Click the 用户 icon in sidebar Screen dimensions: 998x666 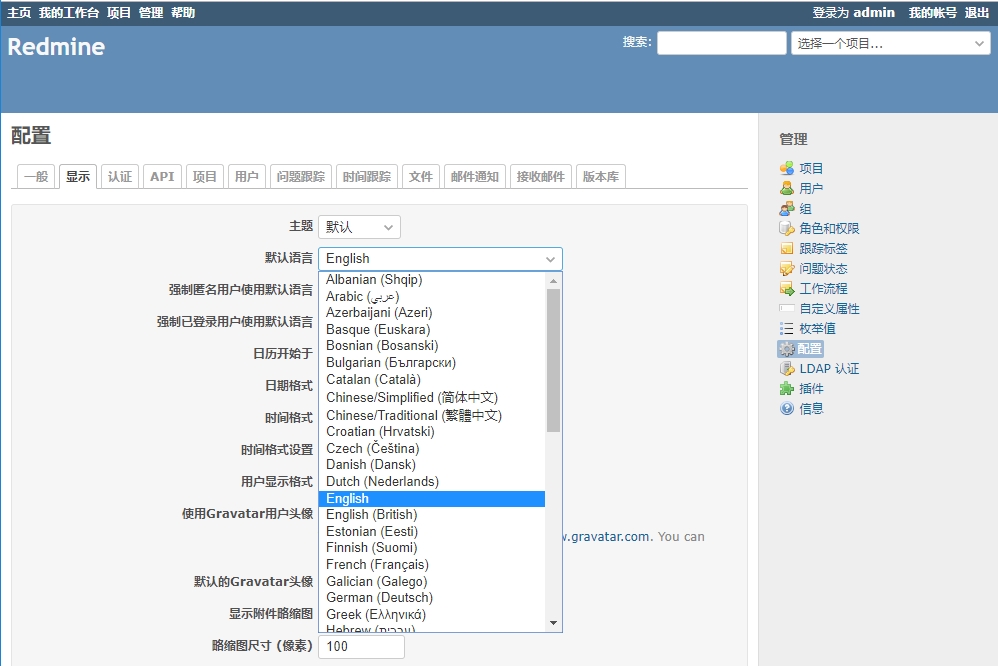(x=787, y=189)
